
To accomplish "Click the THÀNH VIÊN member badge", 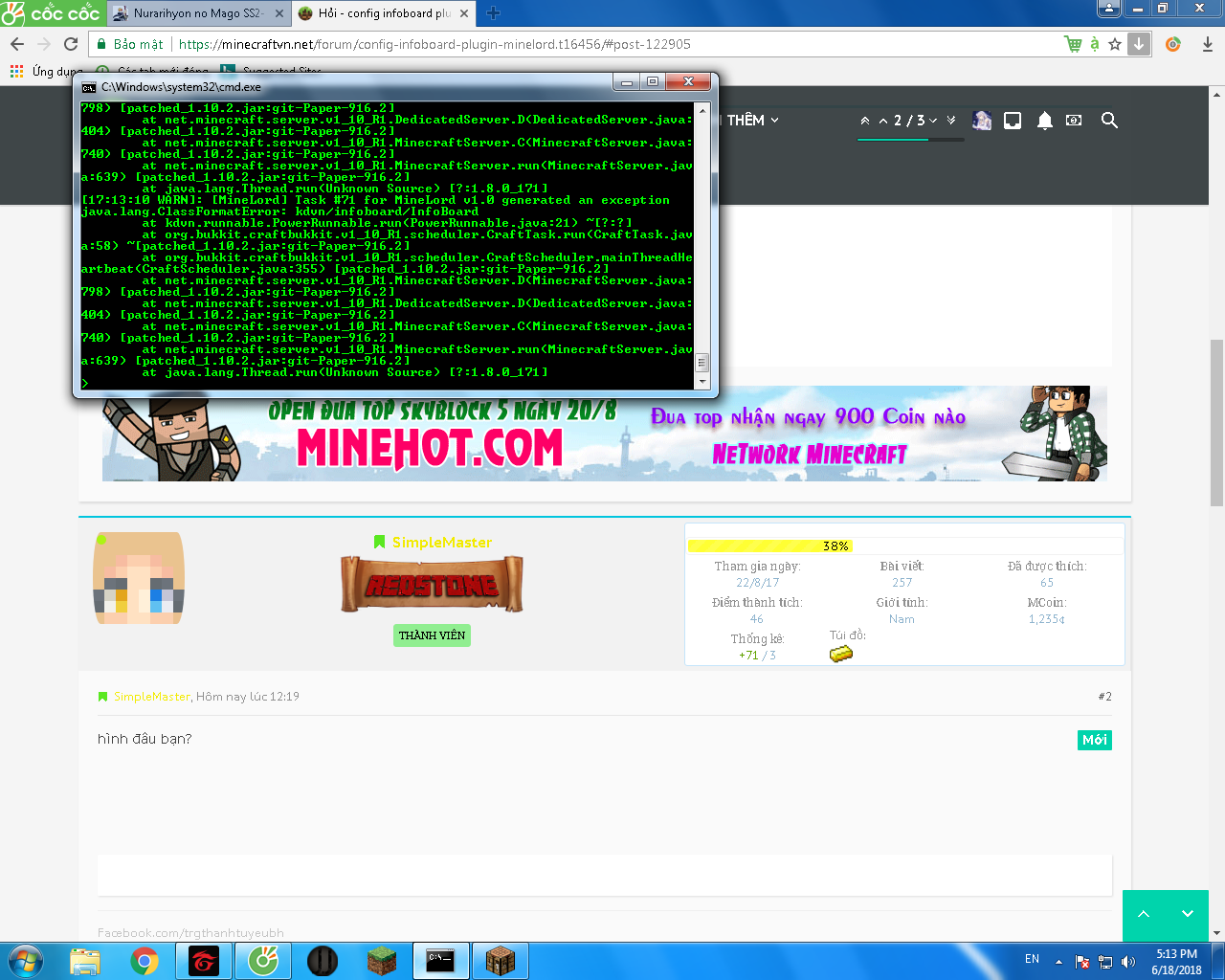I will pyautogui.click(x=432, y=635).
